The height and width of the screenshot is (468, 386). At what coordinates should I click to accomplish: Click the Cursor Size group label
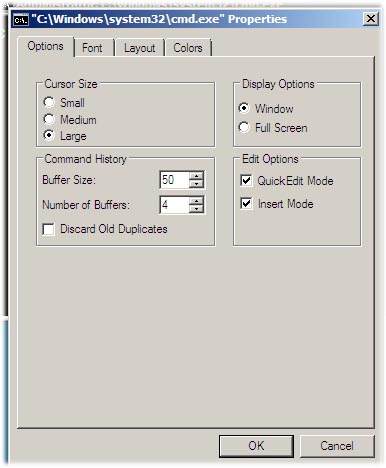(x=71, y=84)
